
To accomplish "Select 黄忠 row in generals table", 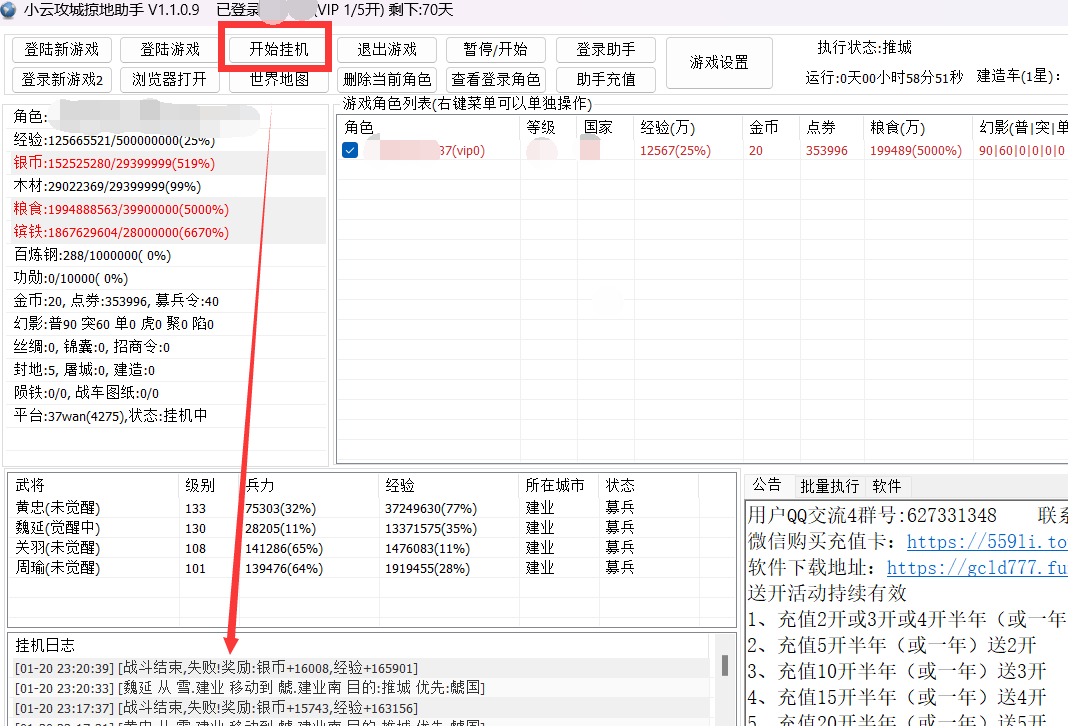I will 58,508.
